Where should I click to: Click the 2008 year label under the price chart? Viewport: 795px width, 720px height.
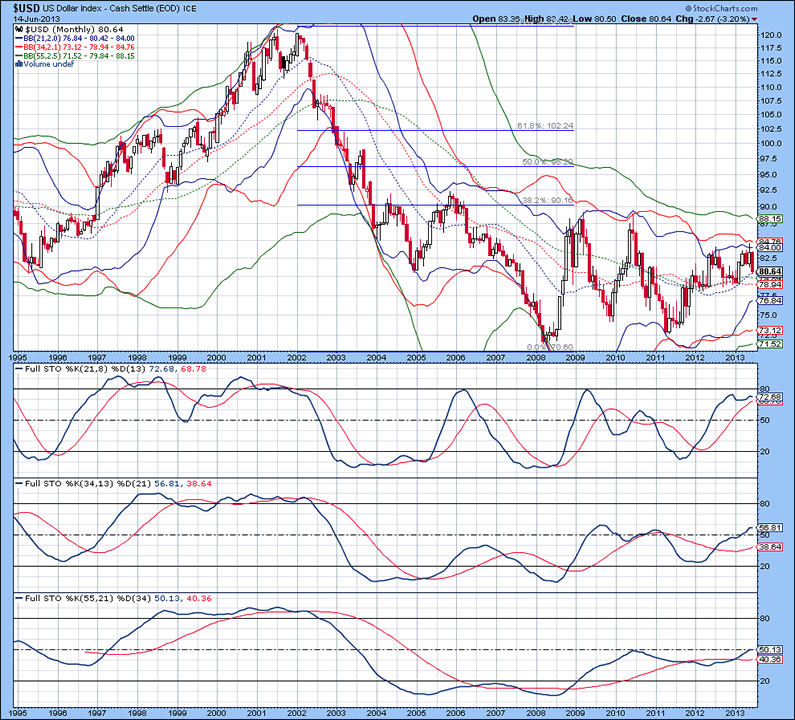tap(538, 356)
